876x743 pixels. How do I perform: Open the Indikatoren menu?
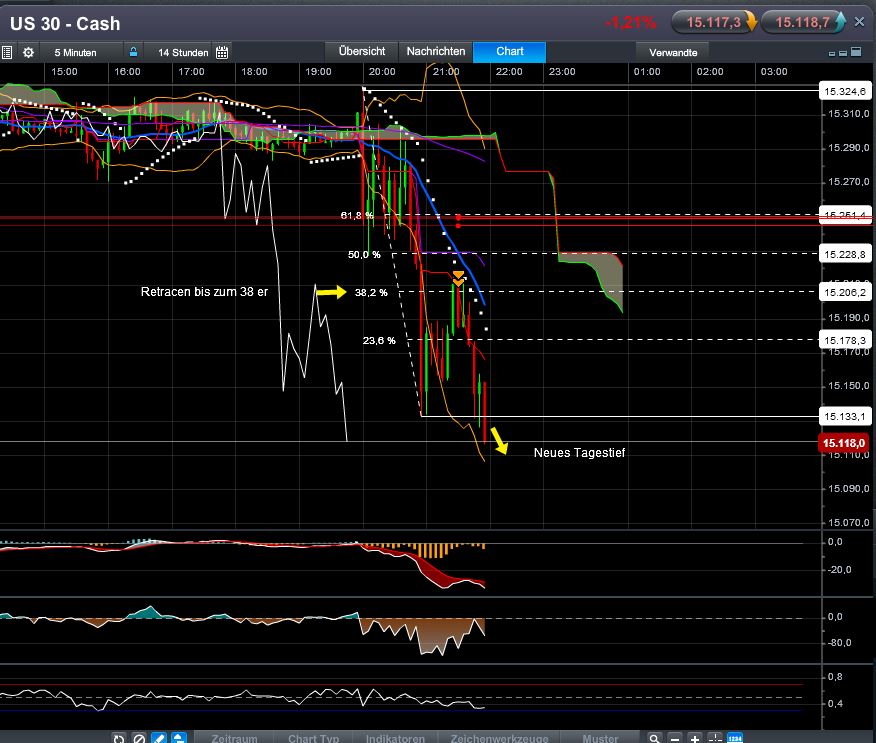pyautogui.click(x=395, y=738)
